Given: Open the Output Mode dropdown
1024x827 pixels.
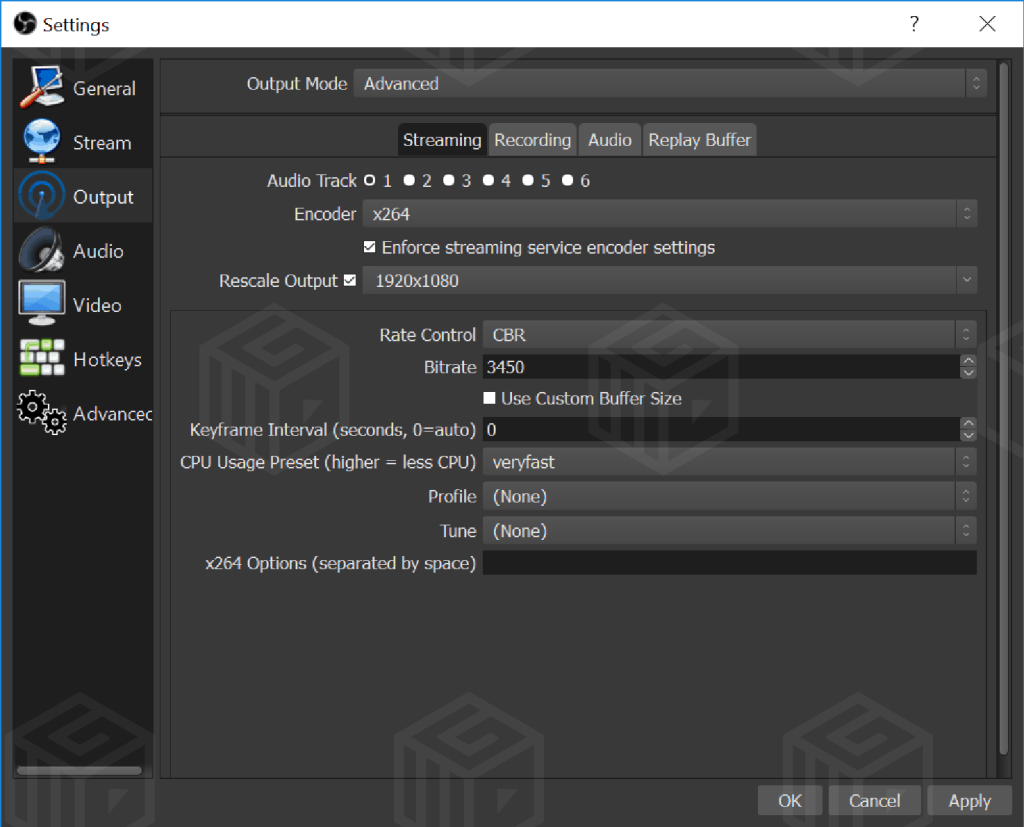Looking at the screenshot, I should [670, 84].
